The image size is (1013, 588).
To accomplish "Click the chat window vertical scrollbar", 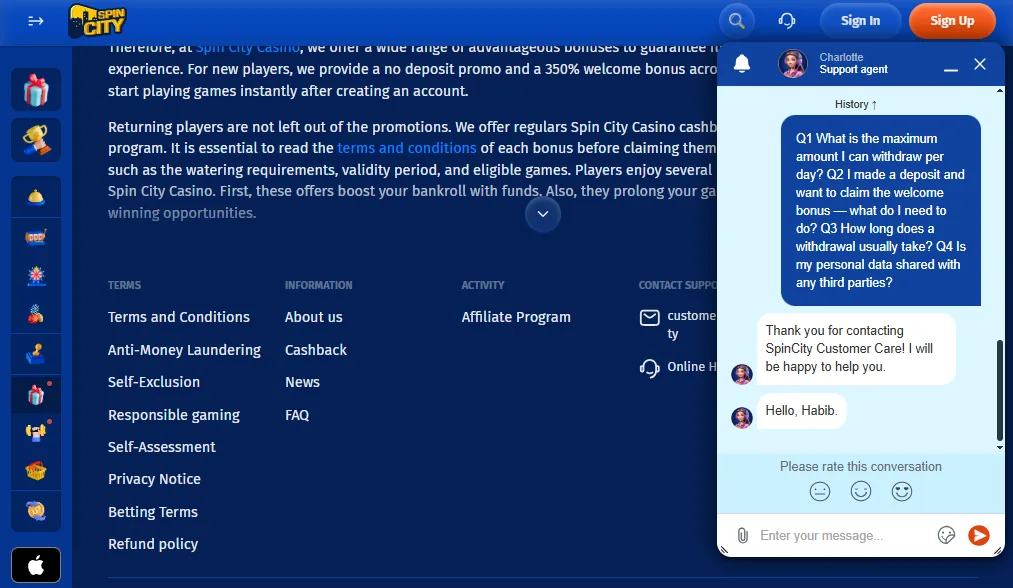I will [999, 391].
